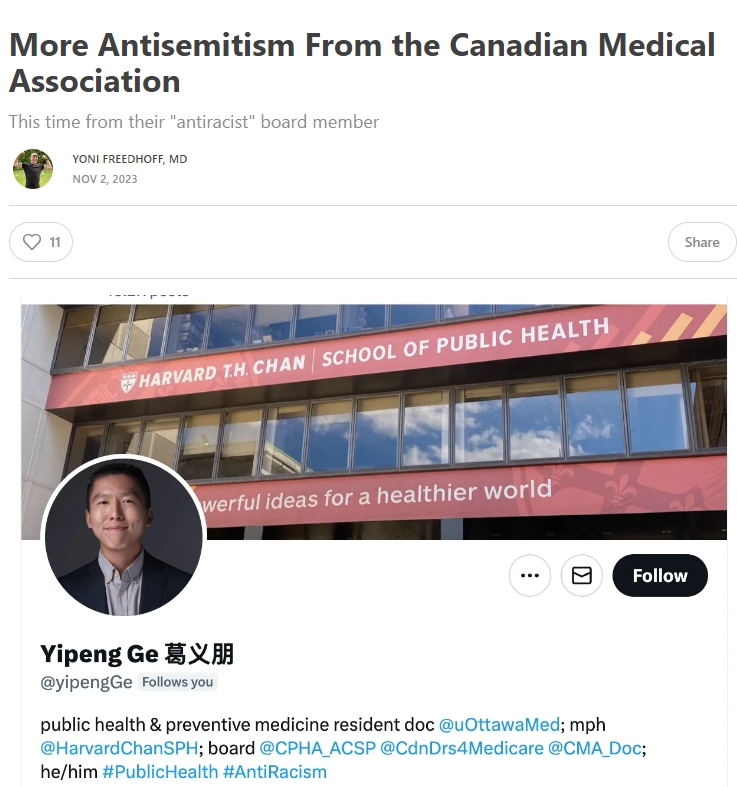Click the author name Yoni Freedhoff, MD
This screenshot has width=737, height=787.
coord(130,159)
